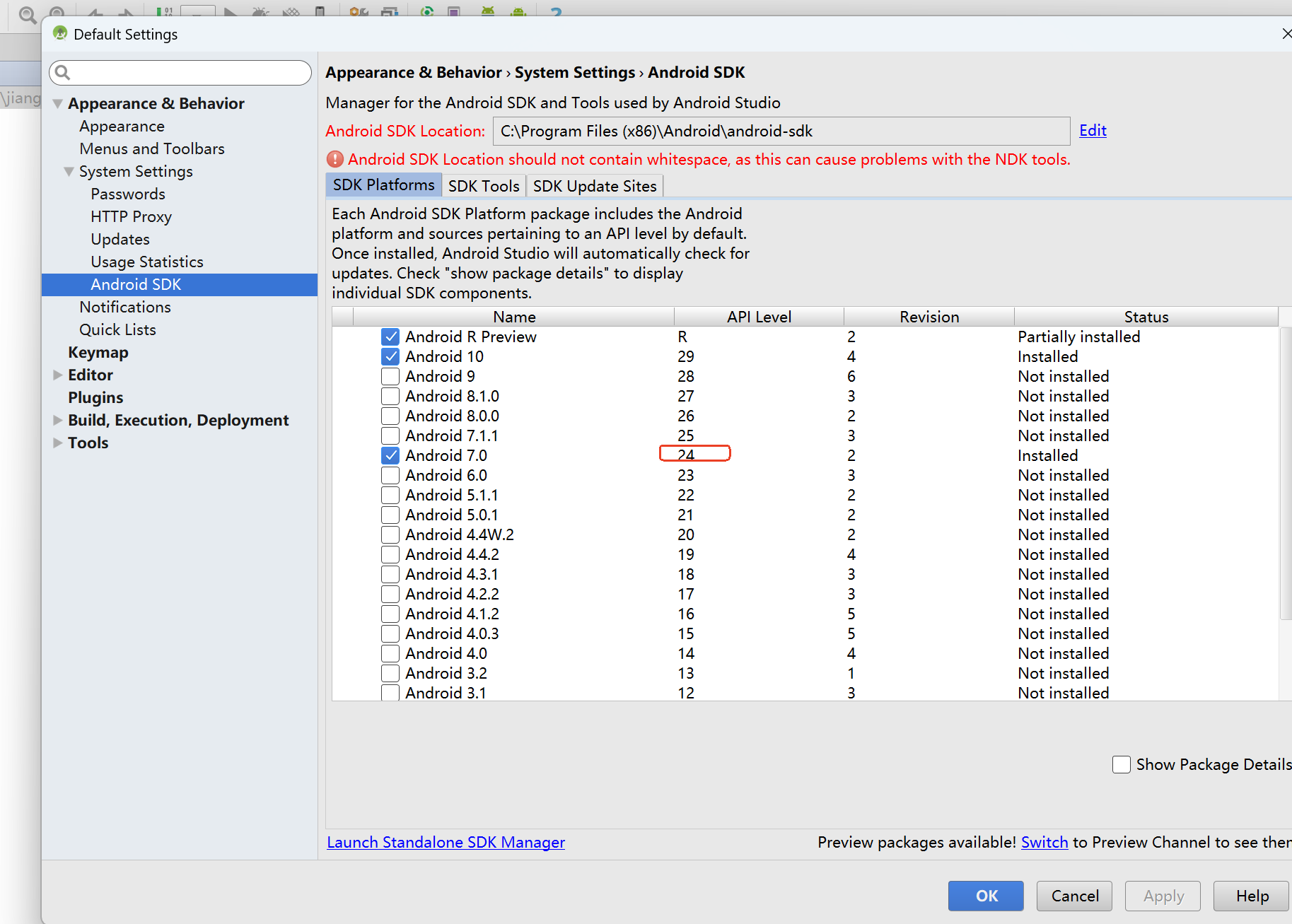This screenshot has width=1292, height=924.
Task: Open the Keymap settings
Action: point(98,353)
